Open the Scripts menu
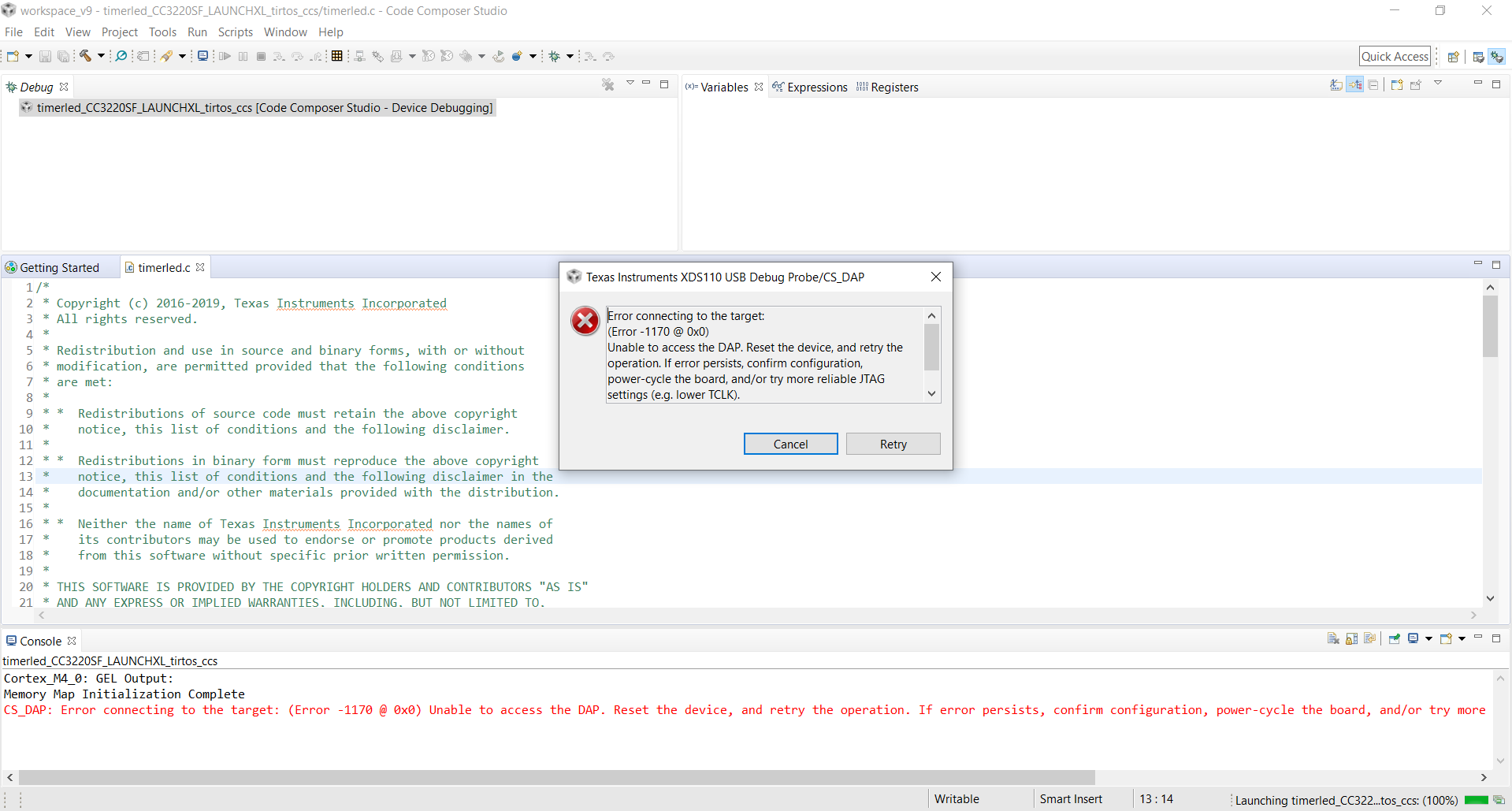 coord(236,32)
